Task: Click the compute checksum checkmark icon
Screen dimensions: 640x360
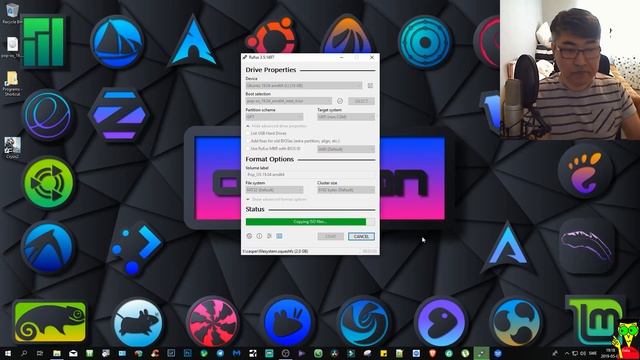Action: 340,101
